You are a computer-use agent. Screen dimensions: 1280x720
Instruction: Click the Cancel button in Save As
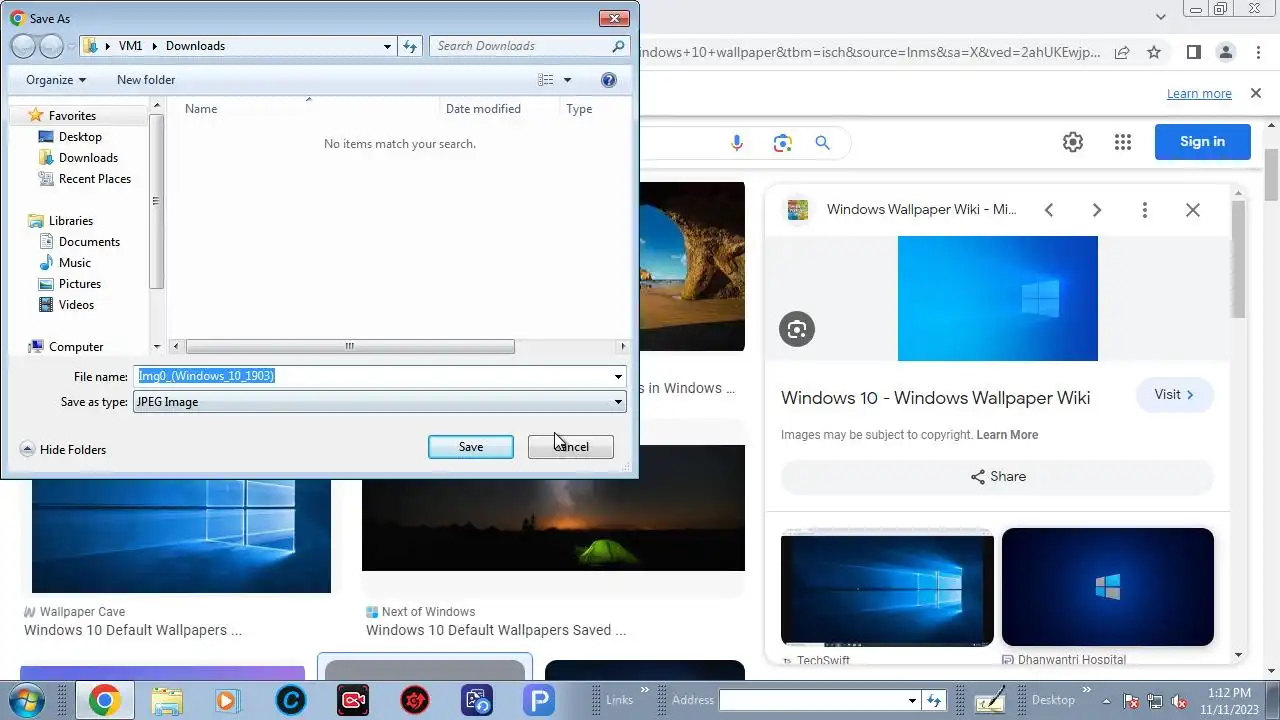click(x=571, y=447)
